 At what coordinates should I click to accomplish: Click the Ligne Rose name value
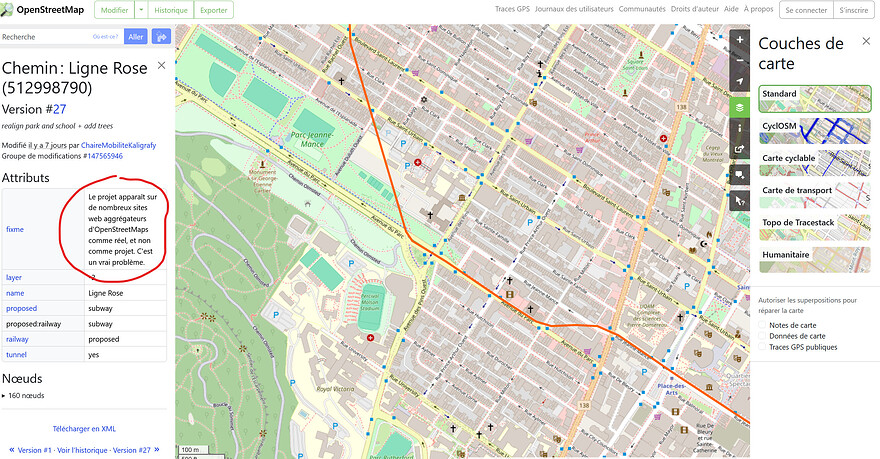click(106, 293)
